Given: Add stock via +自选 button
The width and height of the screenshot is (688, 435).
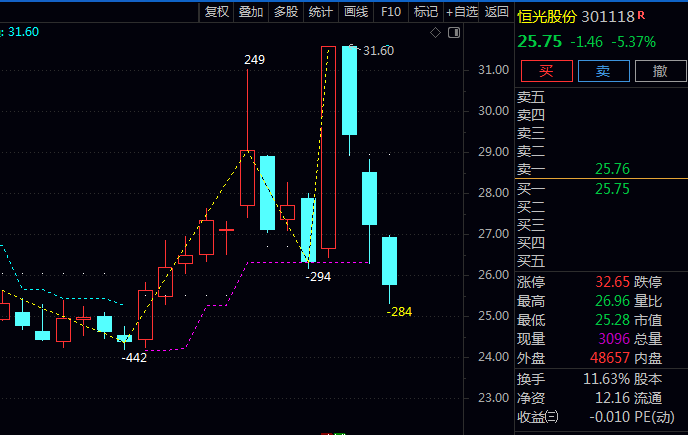Looking at the screenshot, I should 462,12.
